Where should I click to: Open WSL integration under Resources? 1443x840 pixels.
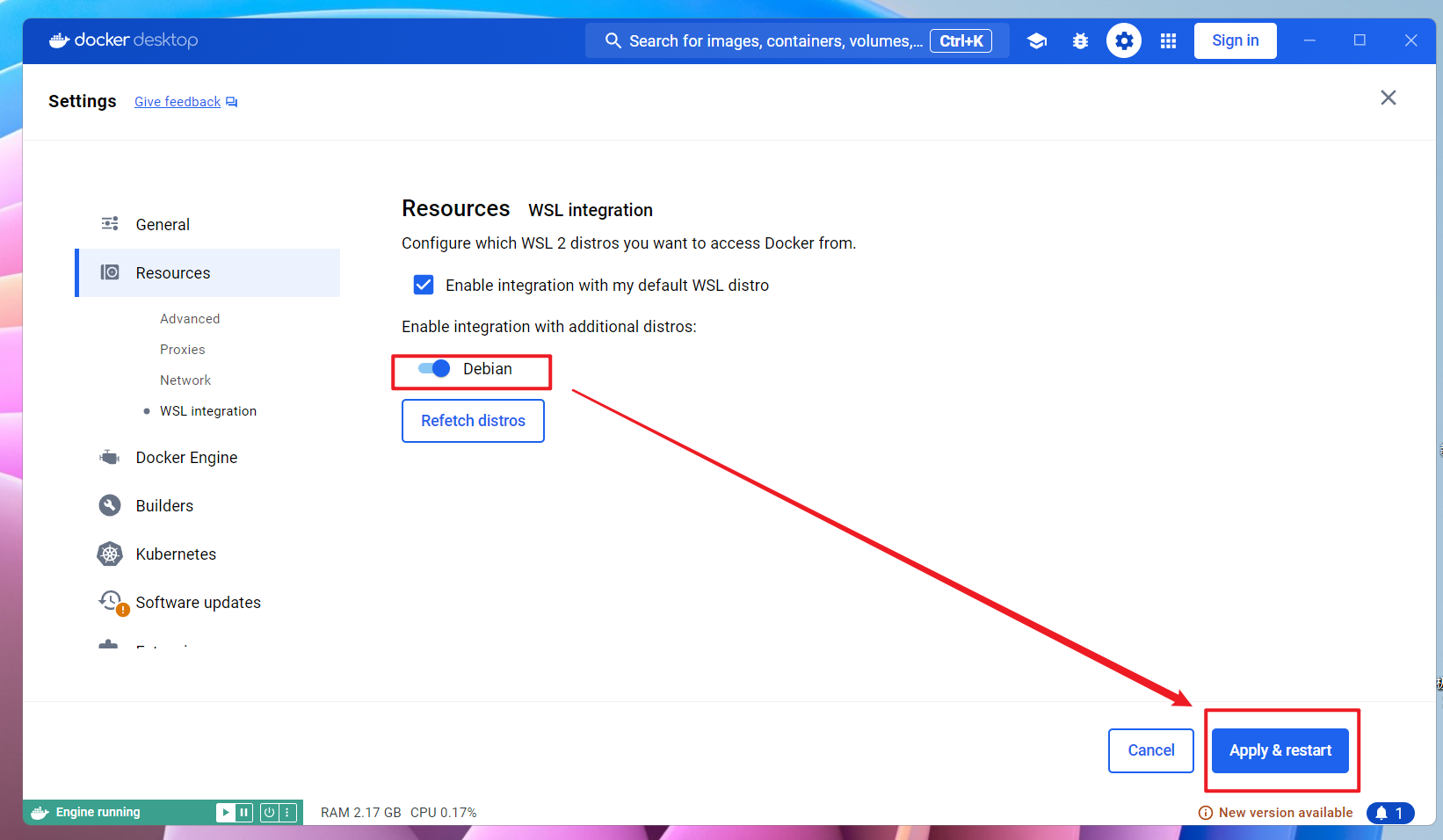click(x=208, y=410)
